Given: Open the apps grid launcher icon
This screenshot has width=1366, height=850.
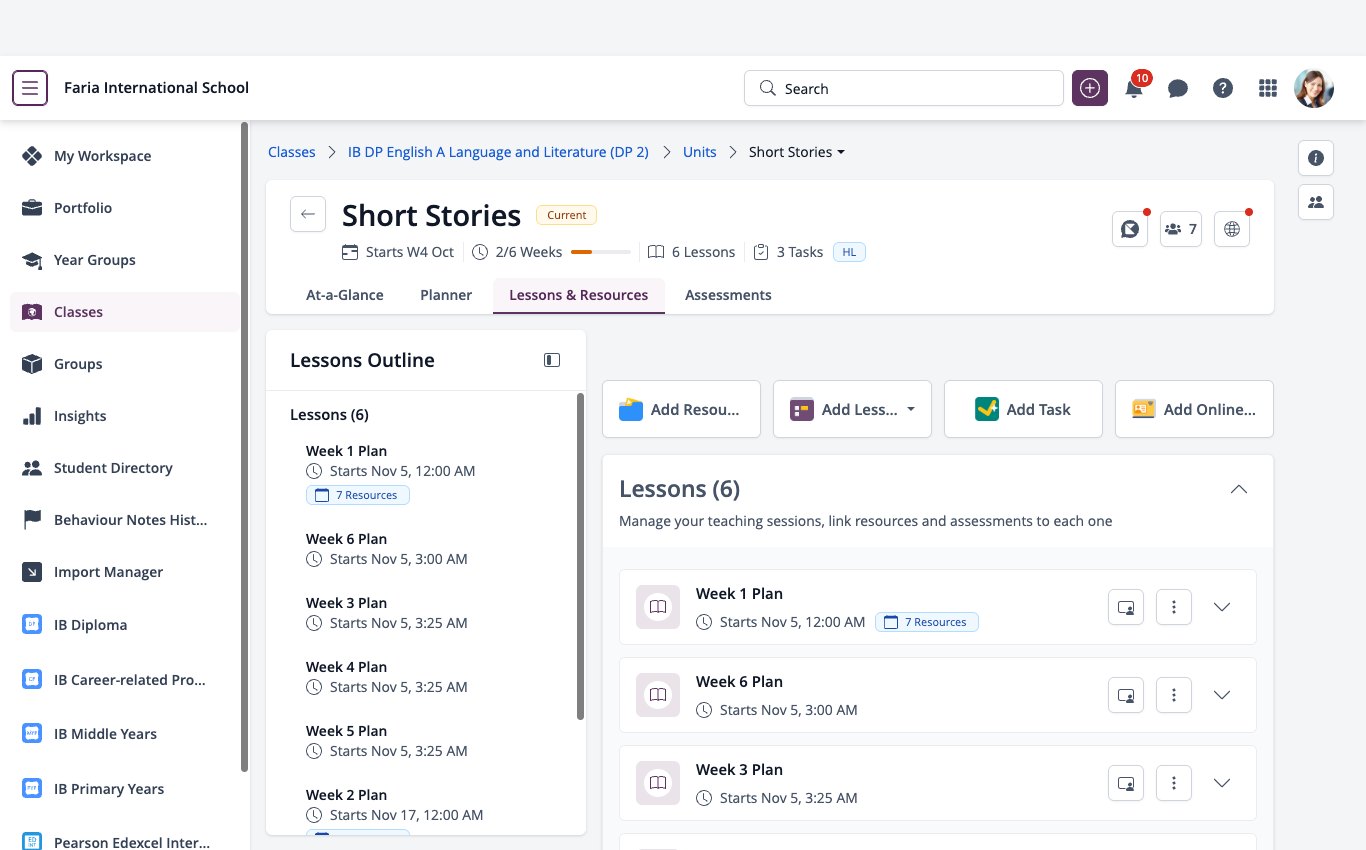Looking at the screenshot, I should 1268,88.
